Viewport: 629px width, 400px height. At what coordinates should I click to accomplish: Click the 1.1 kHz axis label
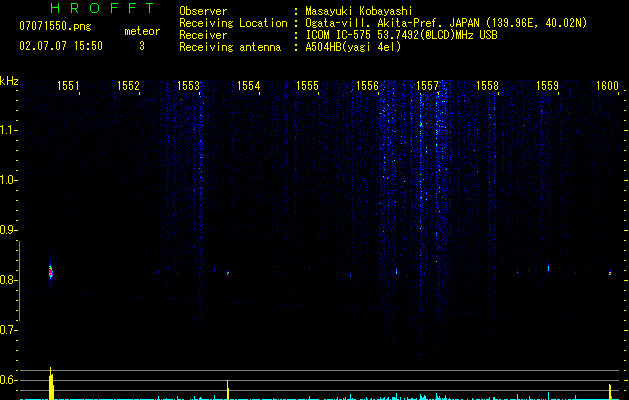point(8,130)
